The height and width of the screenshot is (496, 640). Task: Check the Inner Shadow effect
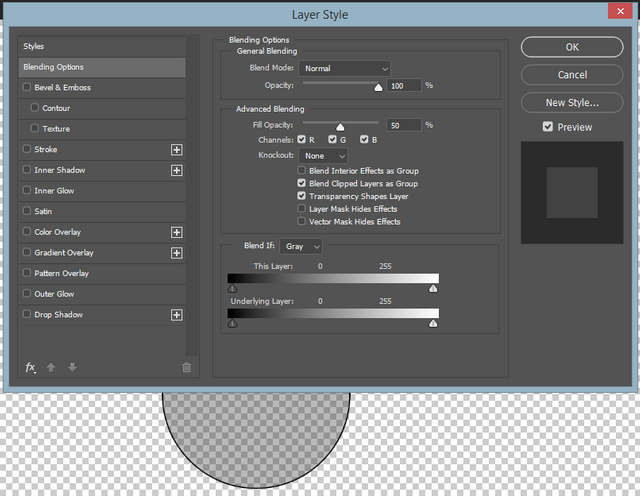27,169
